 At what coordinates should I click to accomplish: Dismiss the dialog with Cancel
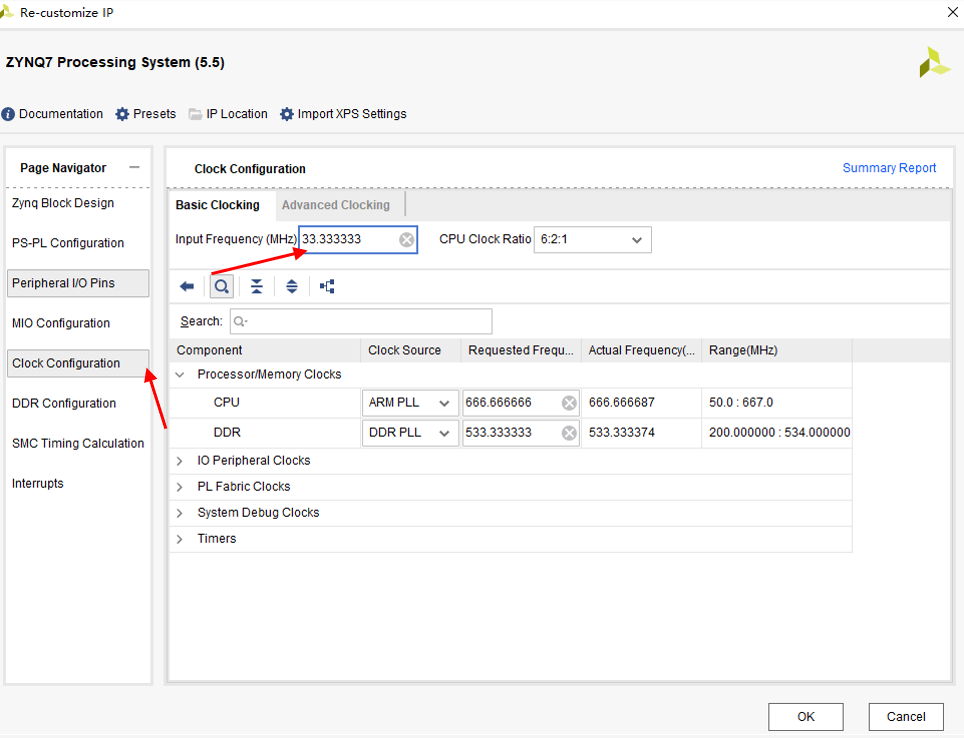[x=906, y=716]
